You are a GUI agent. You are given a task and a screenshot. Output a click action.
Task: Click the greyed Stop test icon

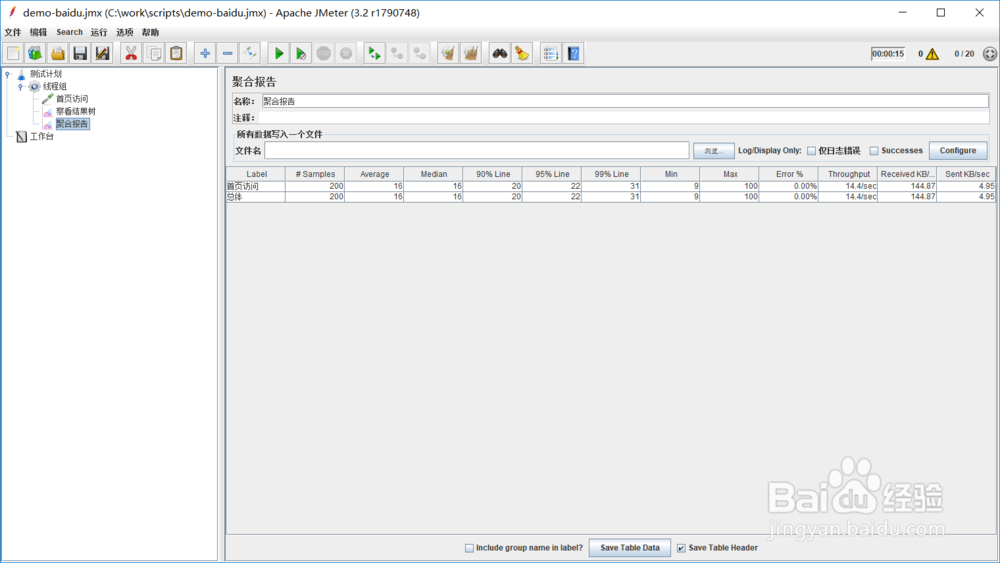(x=323, y=54)
